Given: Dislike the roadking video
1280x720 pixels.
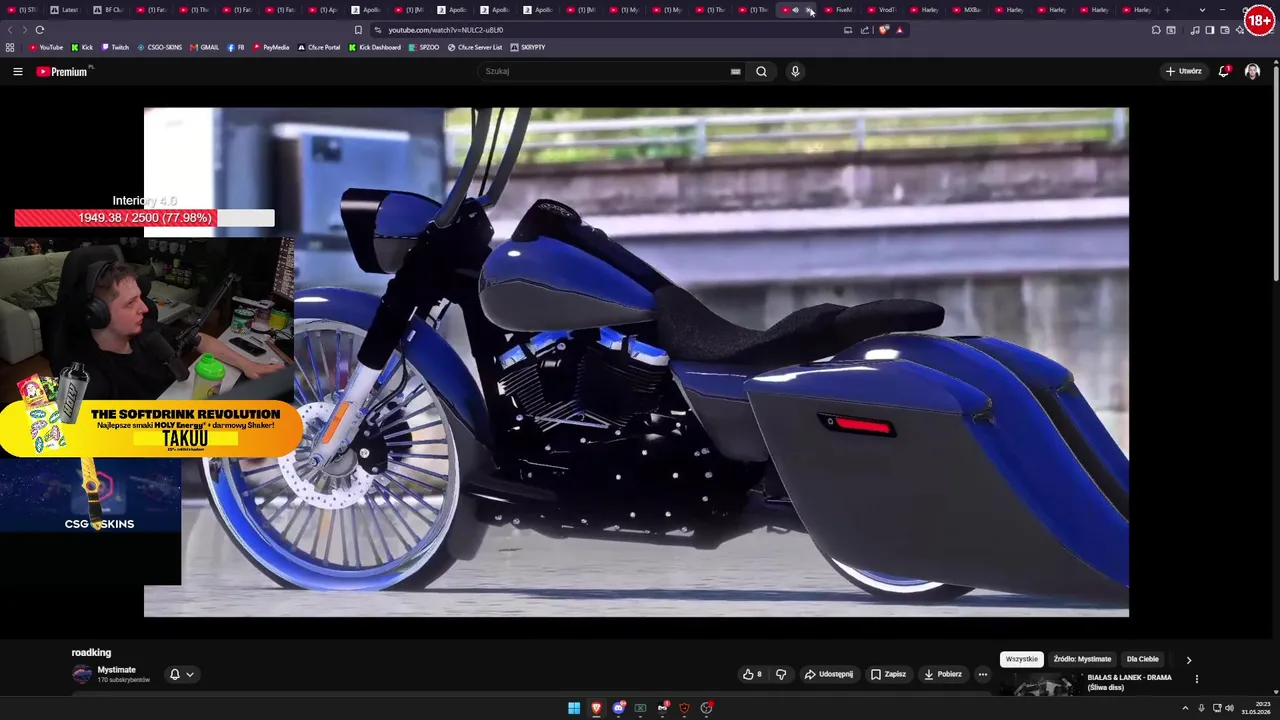Looking at the screenshot, I should [x=781, y=674].
